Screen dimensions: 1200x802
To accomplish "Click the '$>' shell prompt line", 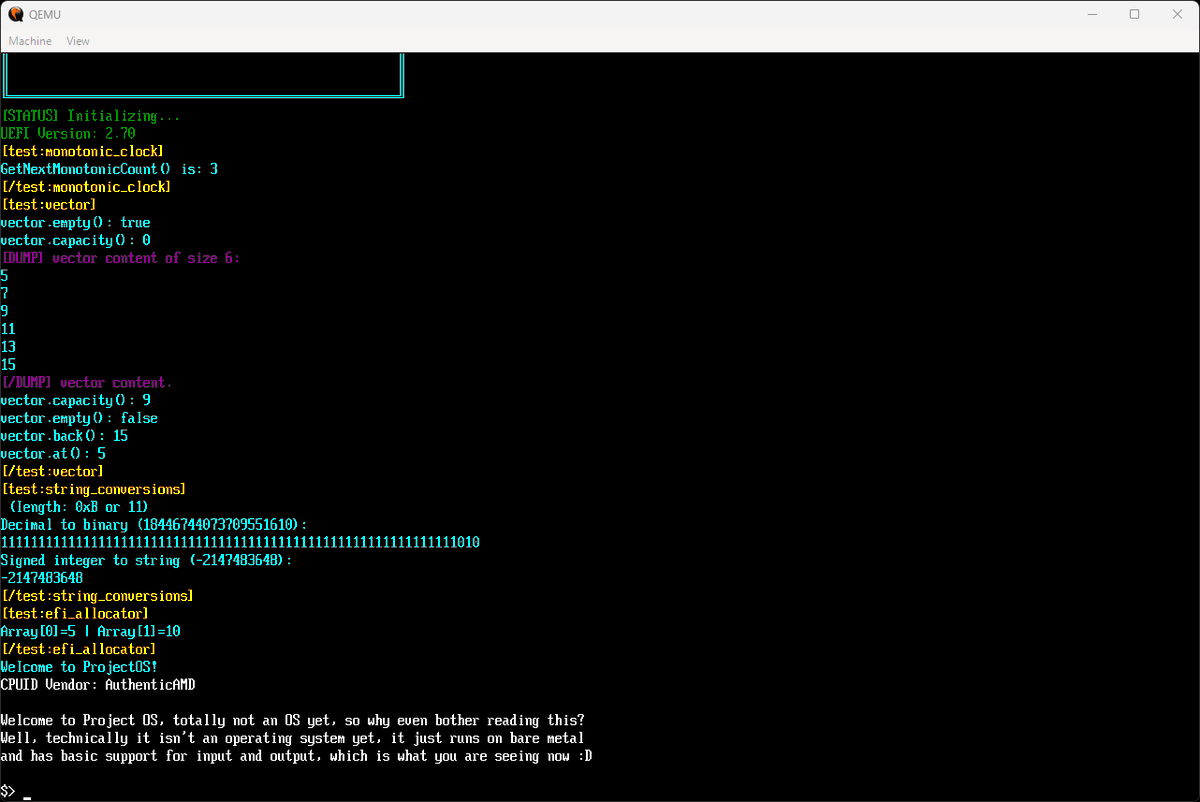I will pyautogui.click(x=16, y=792).
